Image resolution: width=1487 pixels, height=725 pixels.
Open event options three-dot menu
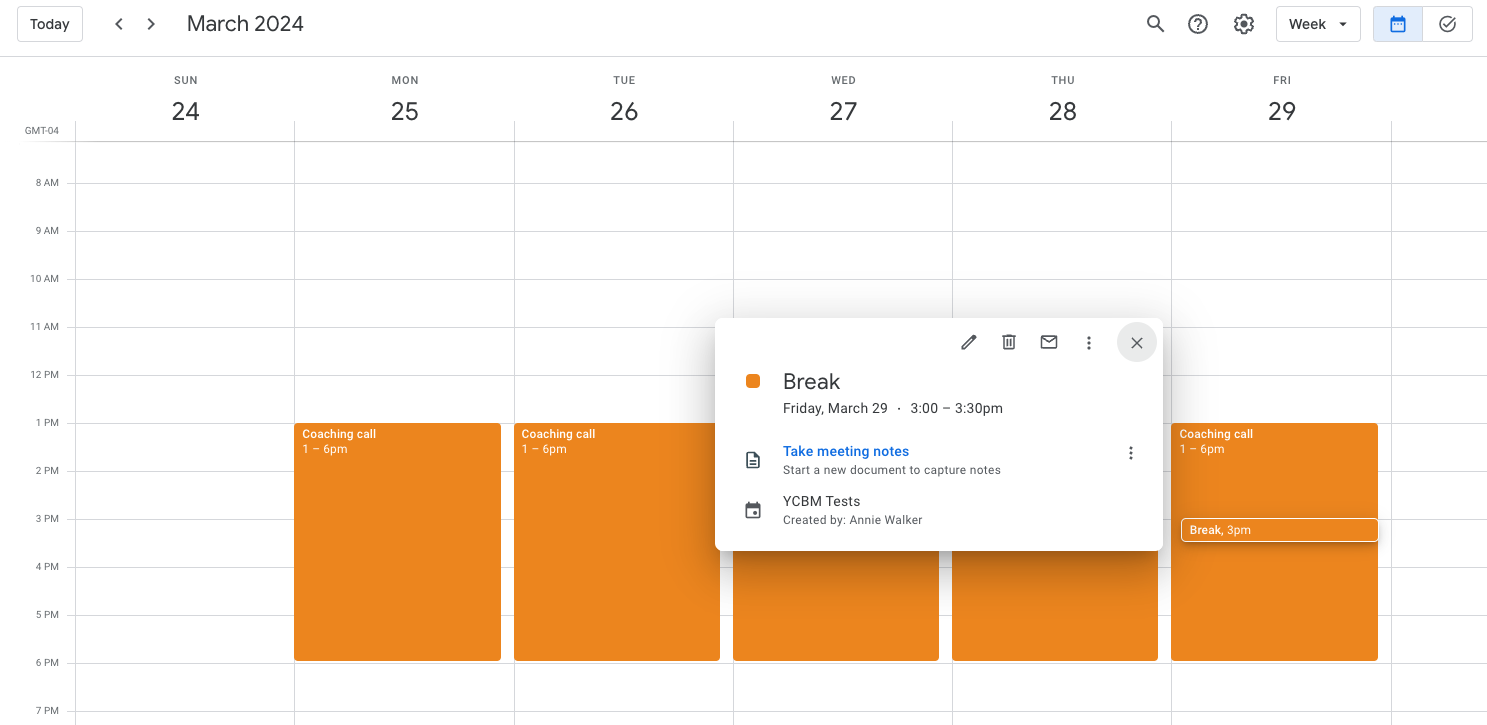1089,342
